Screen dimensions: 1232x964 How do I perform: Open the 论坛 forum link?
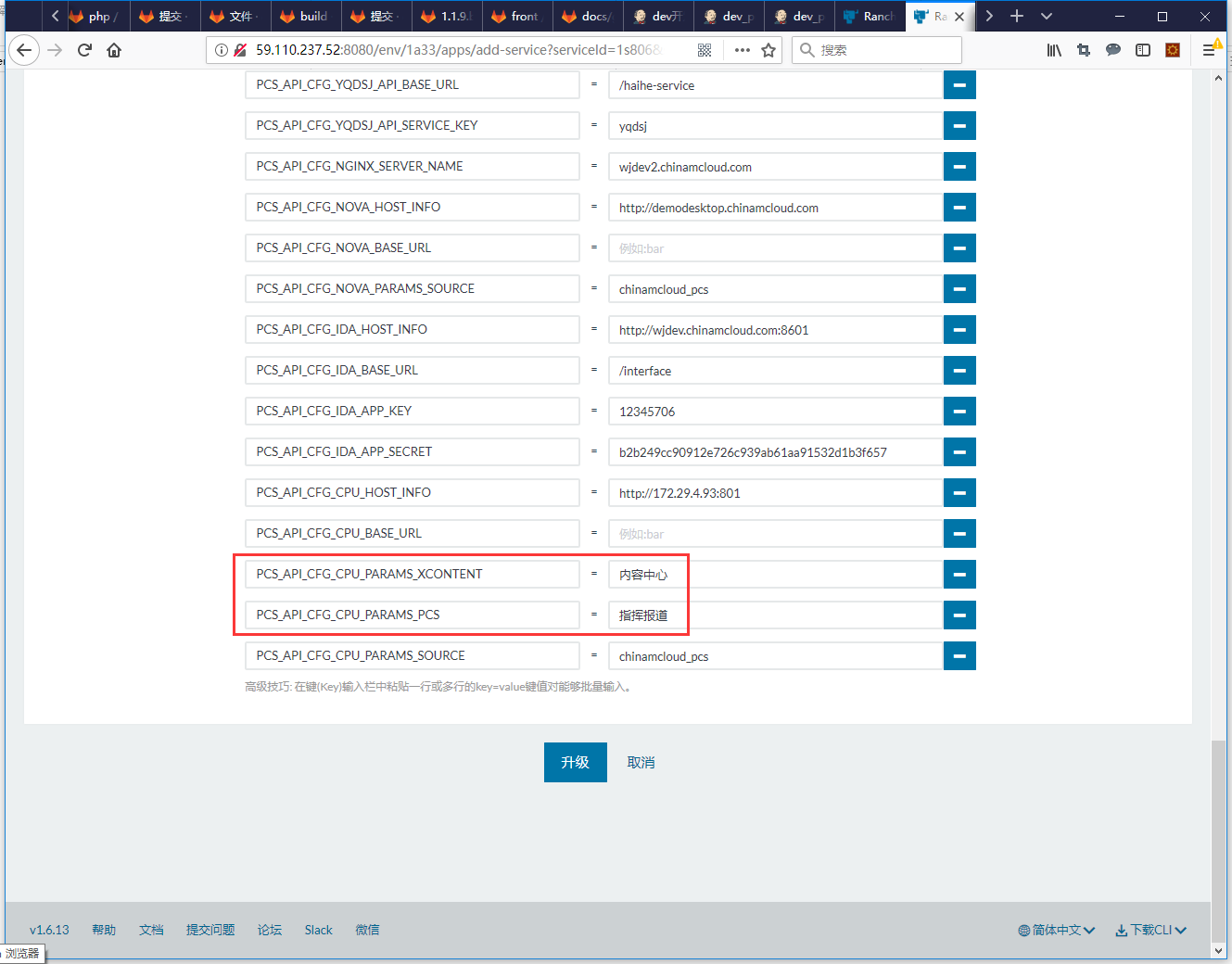tap(270, 930)
